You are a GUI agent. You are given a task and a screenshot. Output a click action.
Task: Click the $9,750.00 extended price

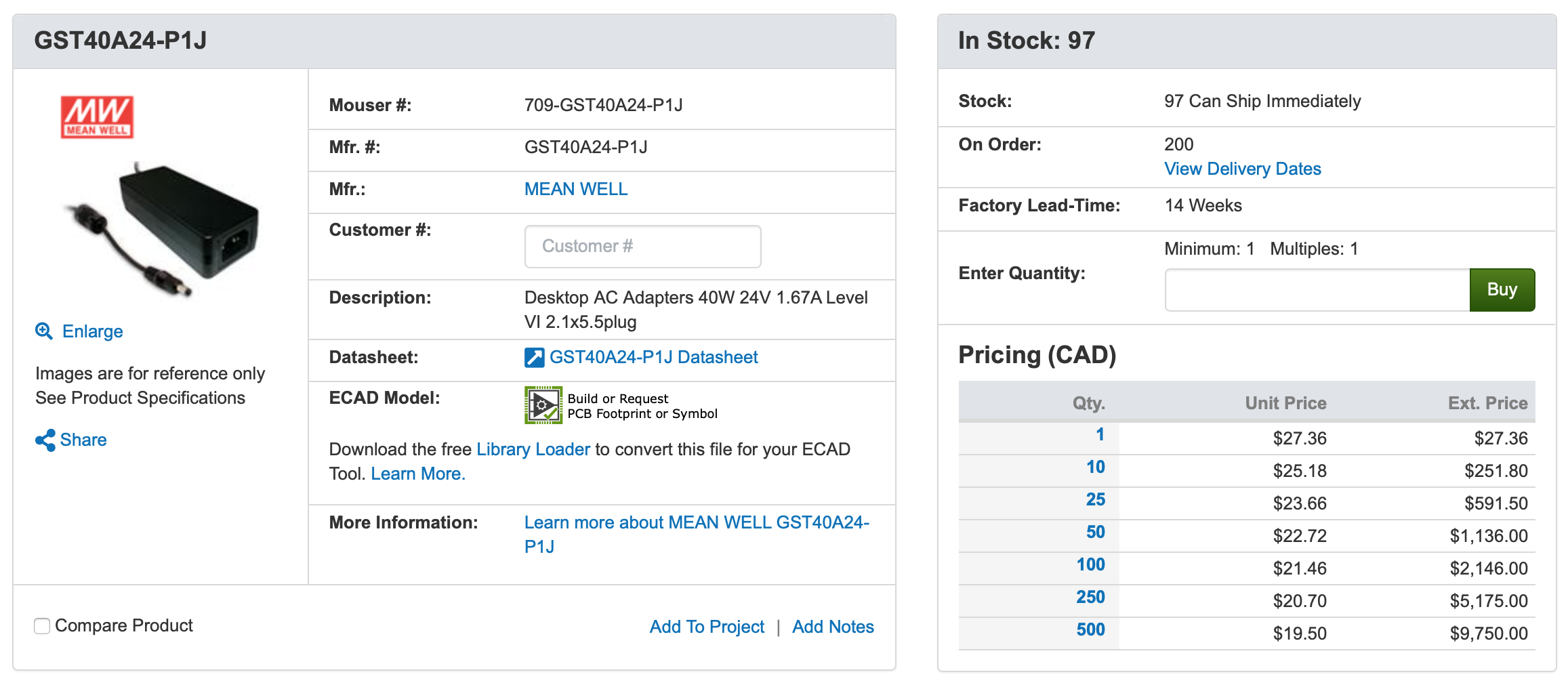pyautogui.click(x=1488, y=633)
